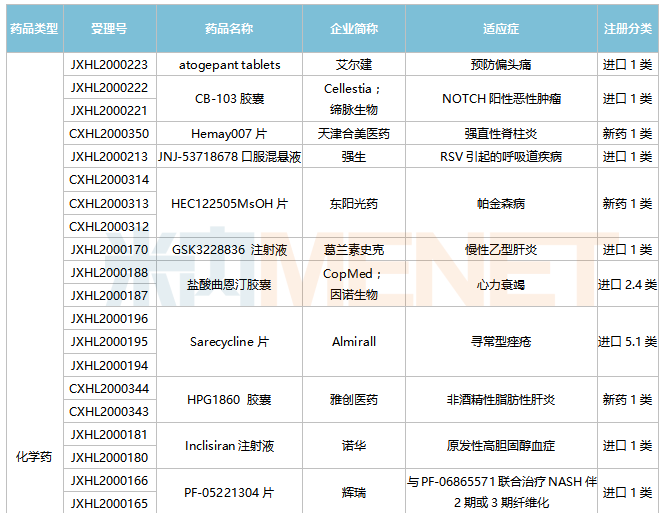Viewport: 663px width, 513px height.
Task: Select the 受理号 column header
Action: coord(110,29)
